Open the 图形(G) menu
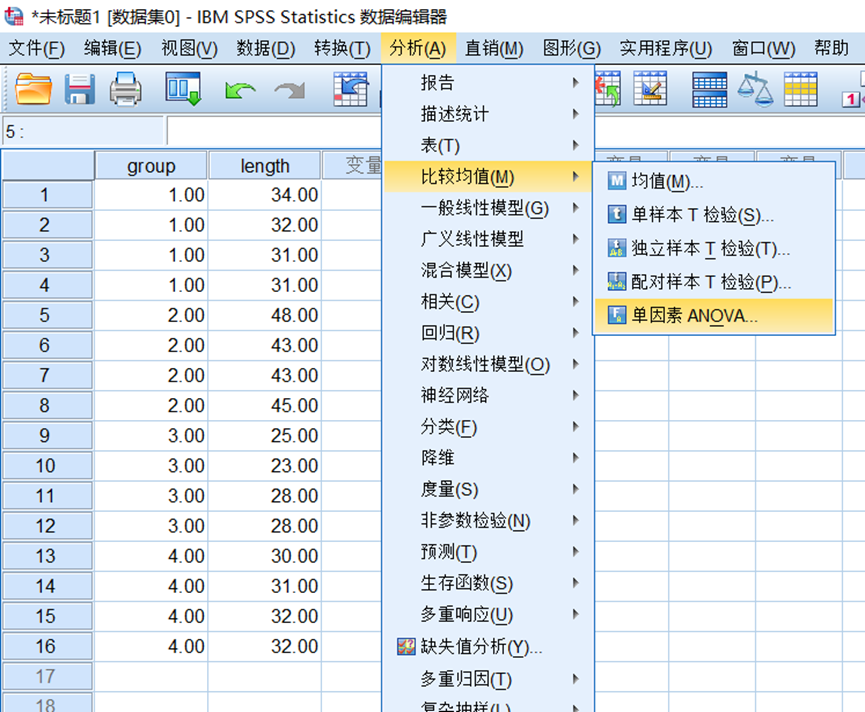The height and width of the screenshot is (712, 865). tap(572, 49)
